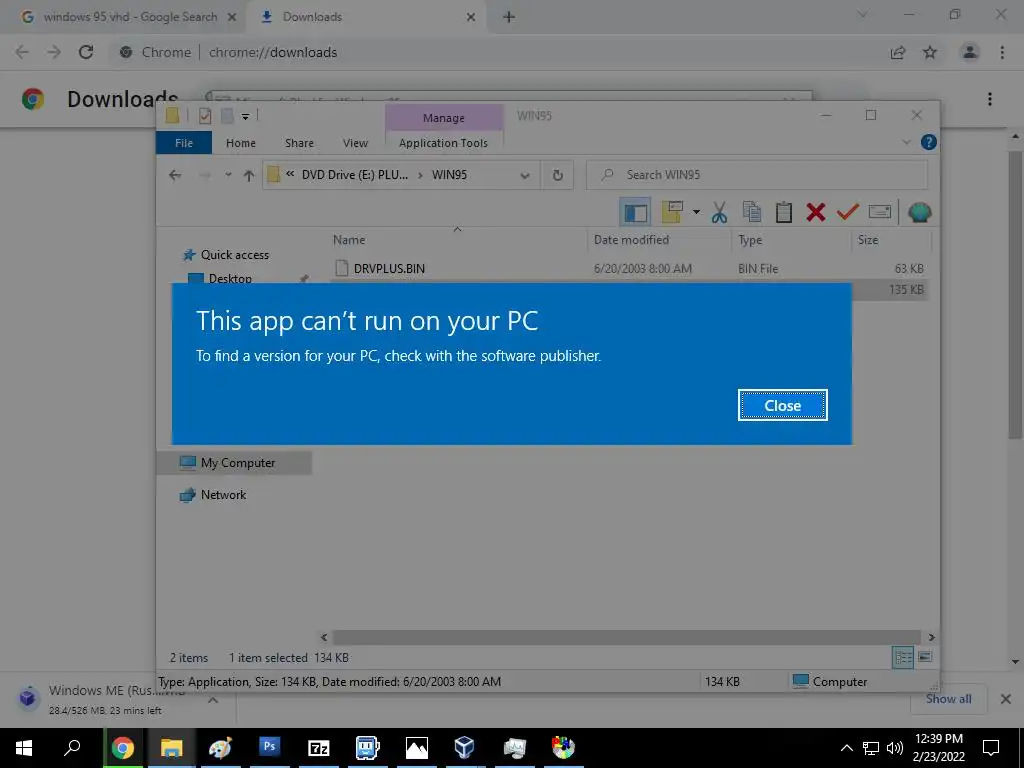The height and width of the screenshot is (768, 1024).
Task: Dismiss the Chrome downloads bar
Action: click(1006, 699)
